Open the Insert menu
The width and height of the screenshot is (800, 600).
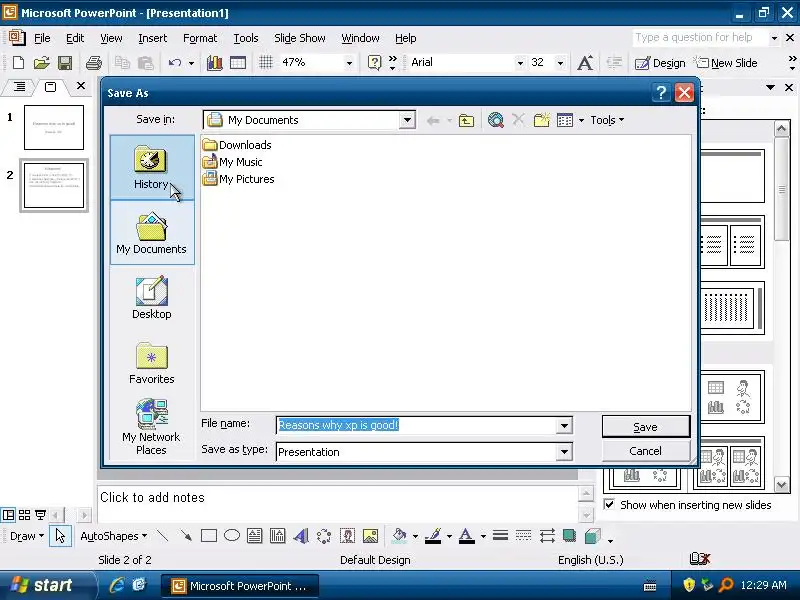click(153, 38)
